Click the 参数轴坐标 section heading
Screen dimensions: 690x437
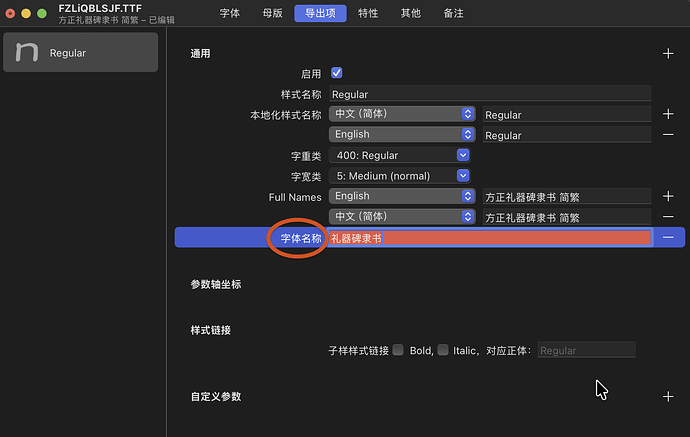point(216,284)
